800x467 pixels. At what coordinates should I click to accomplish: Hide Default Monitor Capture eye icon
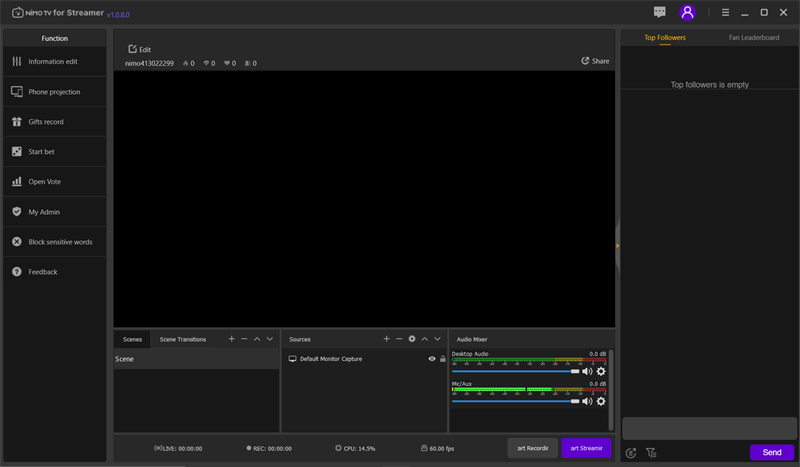(x=432, y=359)
